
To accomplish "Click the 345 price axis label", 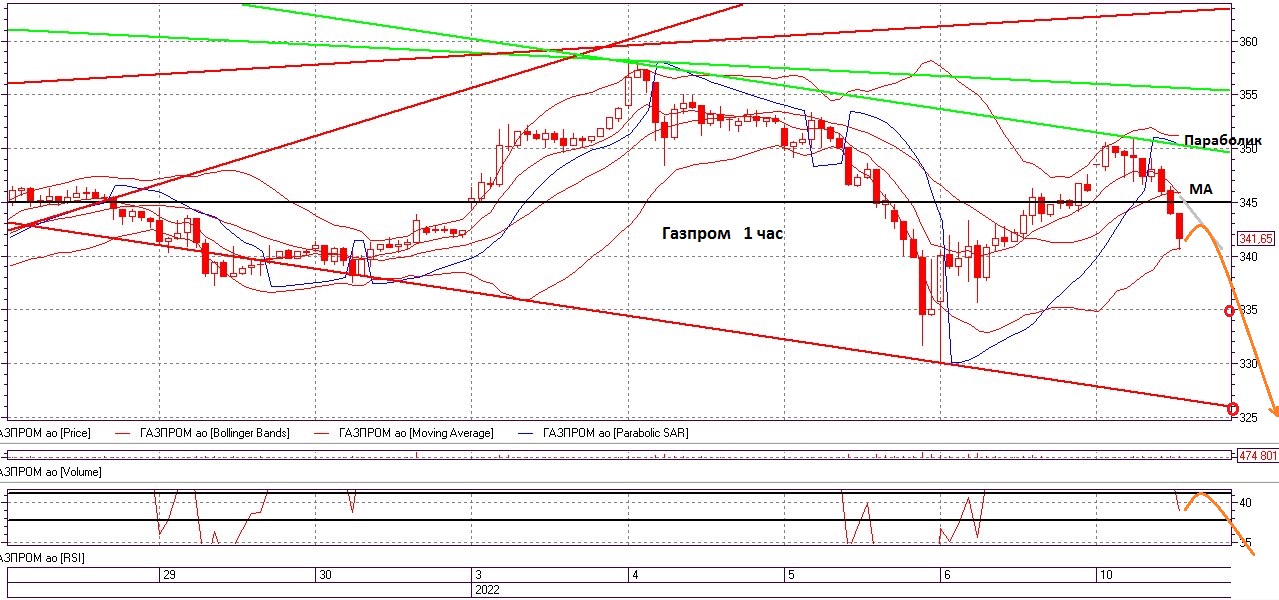I will (1248, 203).
